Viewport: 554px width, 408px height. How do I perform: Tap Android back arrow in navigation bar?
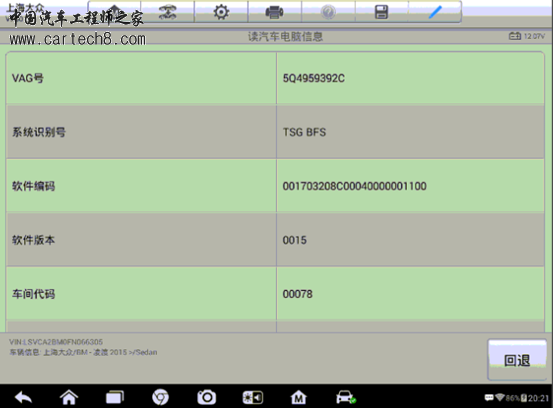pos(23,398)
